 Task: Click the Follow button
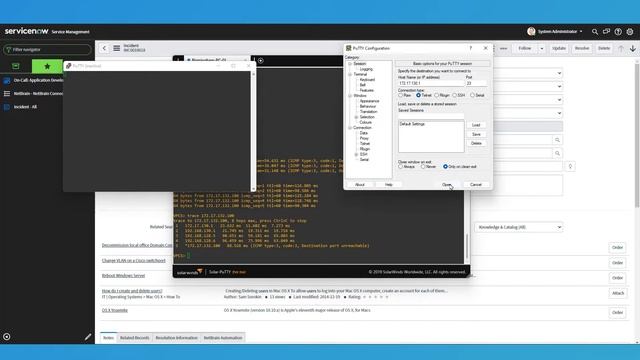(524, 48)
